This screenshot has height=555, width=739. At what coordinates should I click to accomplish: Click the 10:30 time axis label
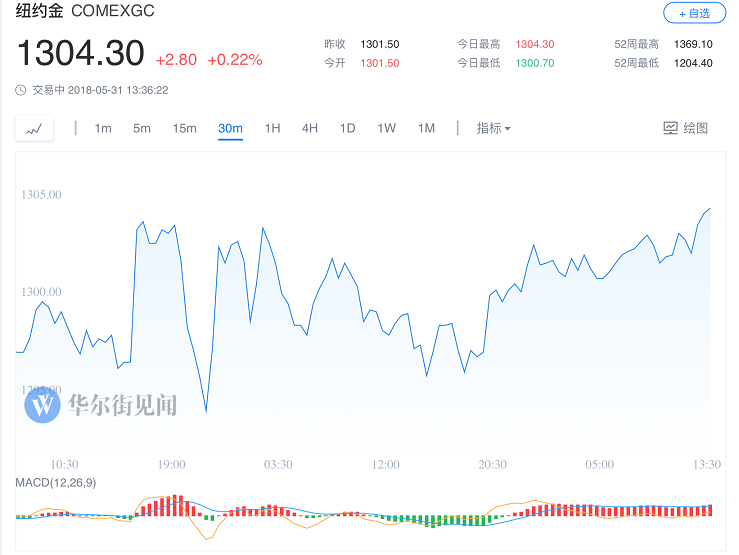click(x=65, y=465)
